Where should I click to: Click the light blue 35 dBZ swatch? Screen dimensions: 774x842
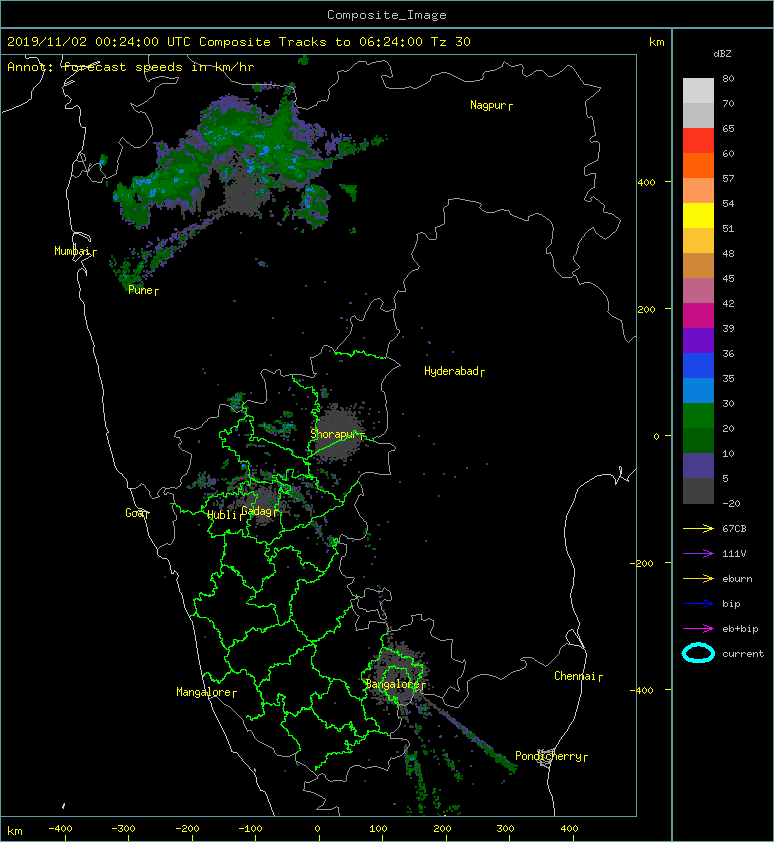click(x=698, y=390)
